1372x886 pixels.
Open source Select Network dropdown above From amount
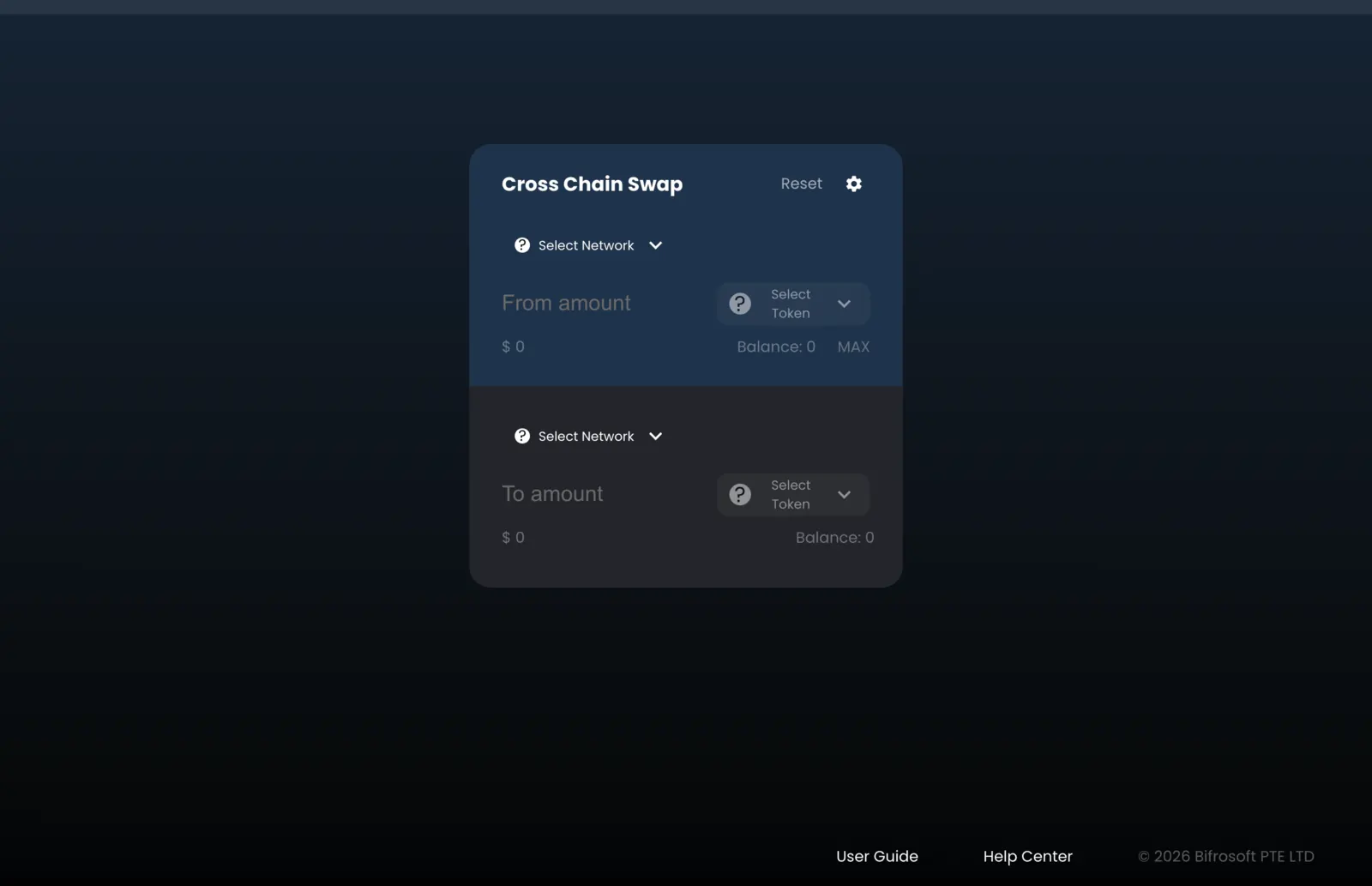click(x=588, y=245)
